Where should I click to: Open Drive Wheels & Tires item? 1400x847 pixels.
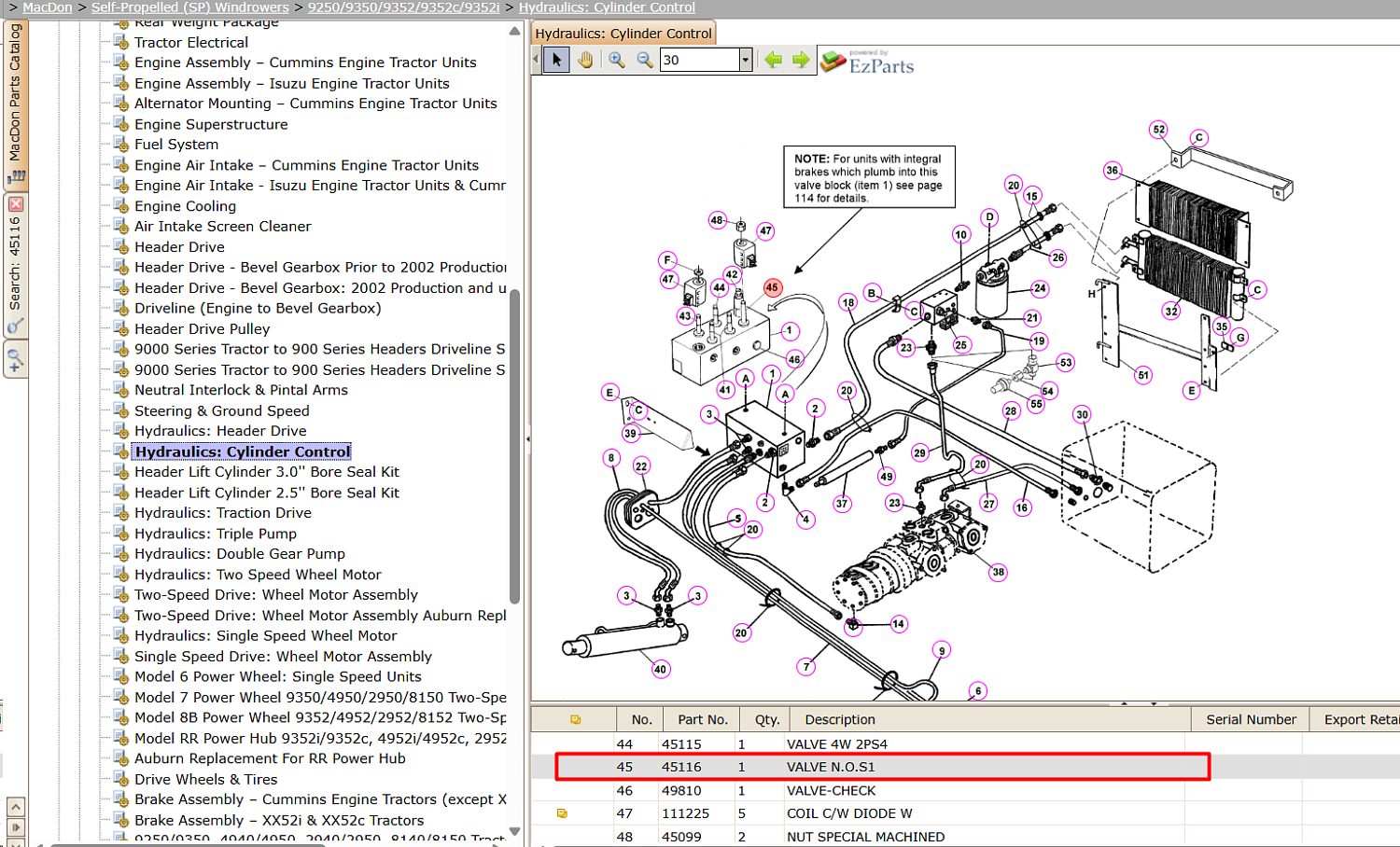[x=205, y=780]
